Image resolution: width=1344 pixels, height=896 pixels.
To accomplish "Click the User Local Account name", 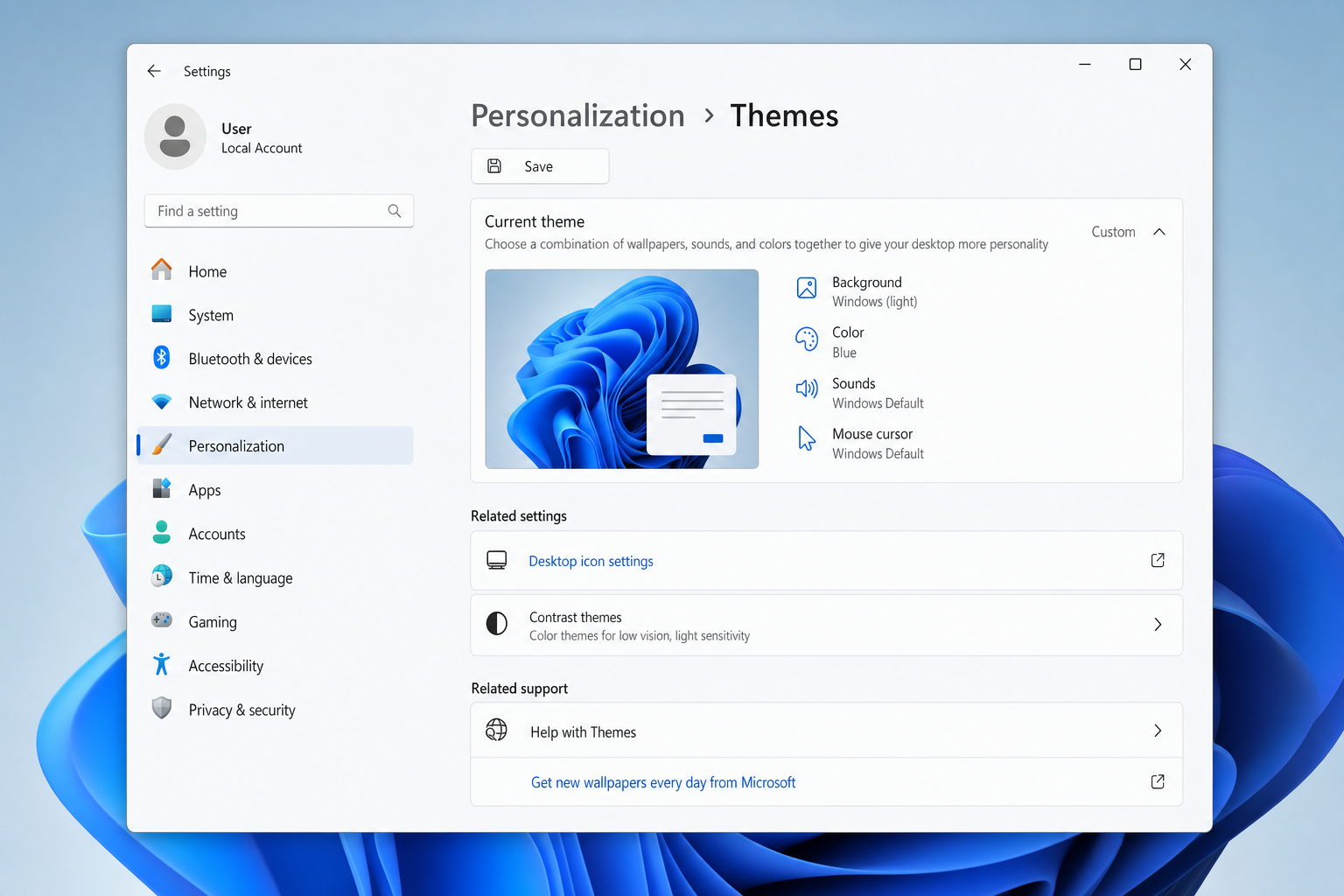I will pos(261,138).
